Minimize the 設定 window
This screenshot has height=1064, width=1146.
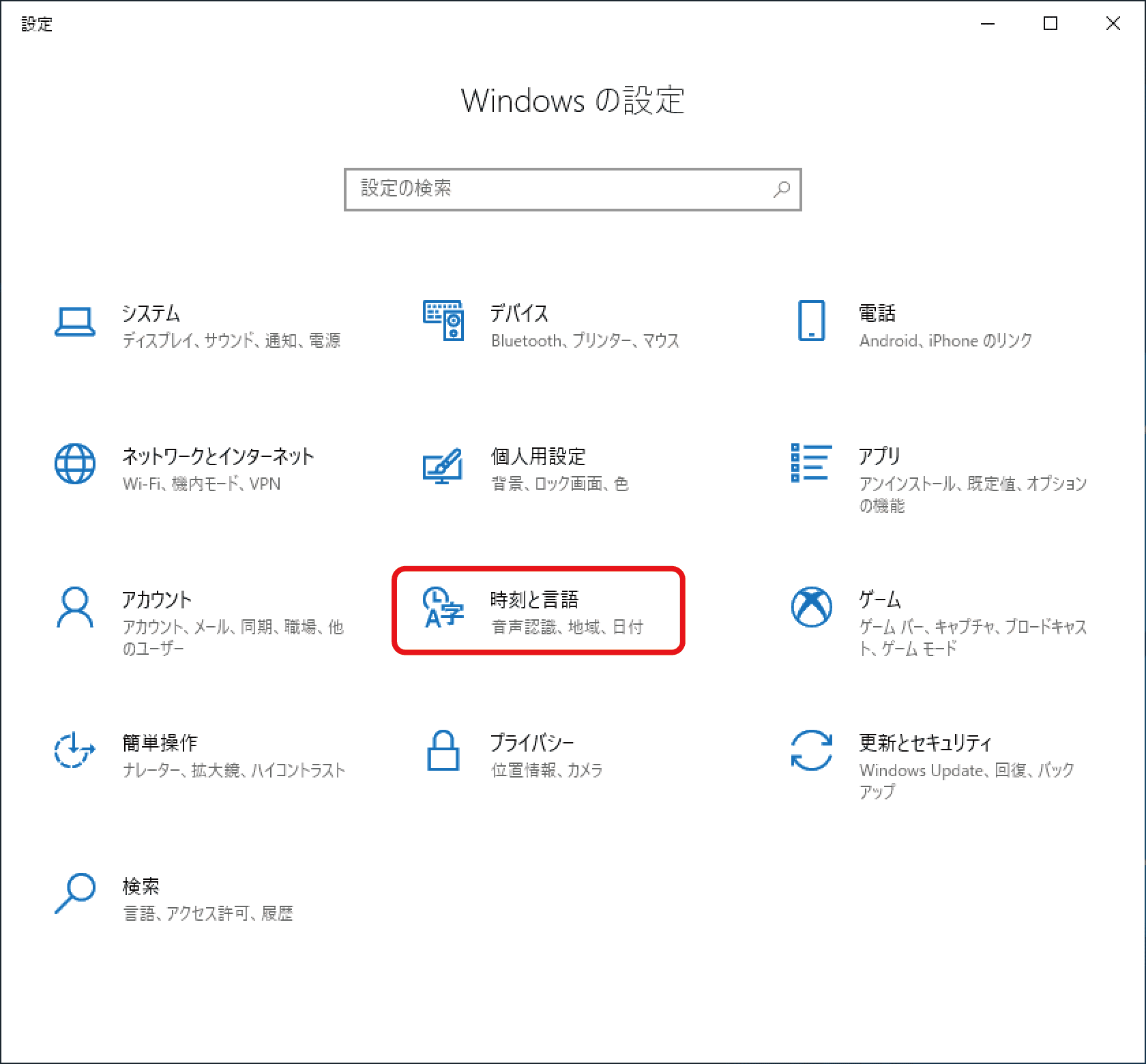pos(988,24)
